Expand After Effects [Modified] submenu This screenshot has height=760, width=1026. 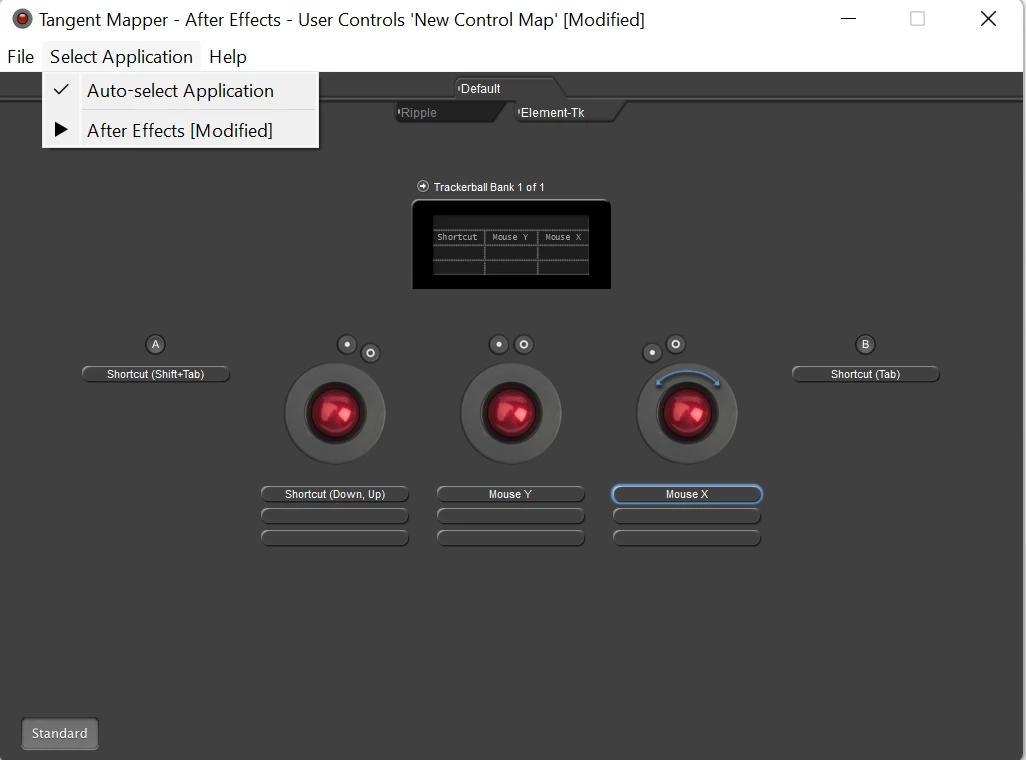point(181,130)
